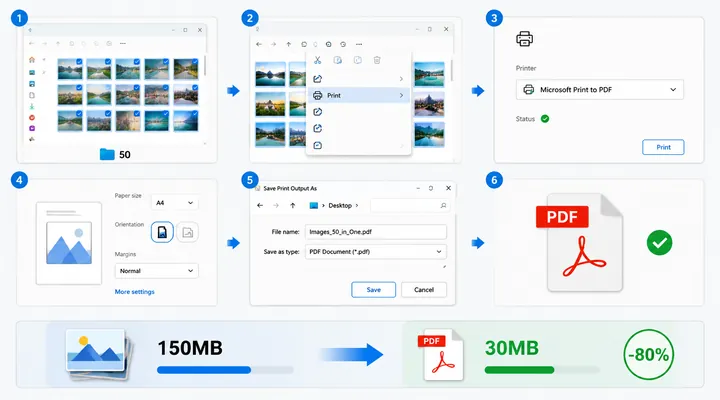The height and width of the screenshot is (400, 720).
Task: Click the large printer icon above Printer label
Action: coord(524,39)
